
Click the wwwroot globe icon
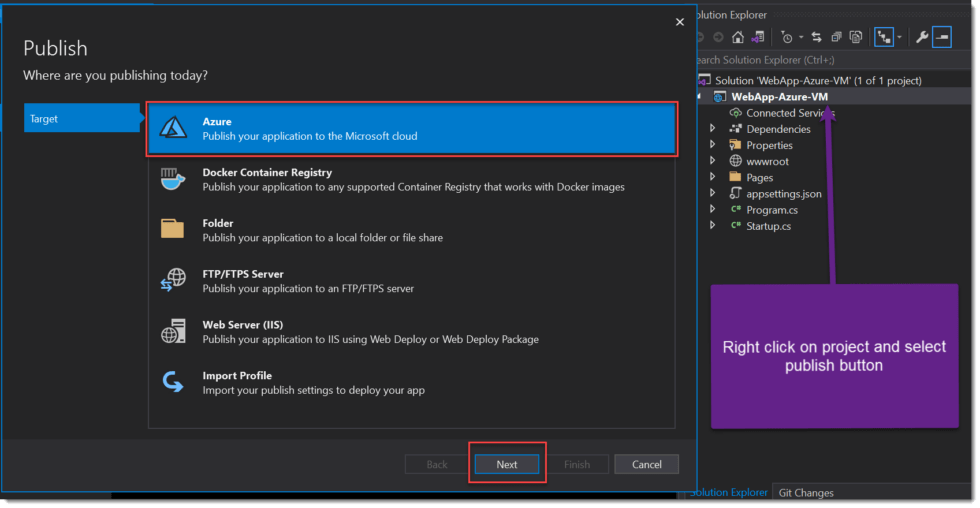[736, 161]
